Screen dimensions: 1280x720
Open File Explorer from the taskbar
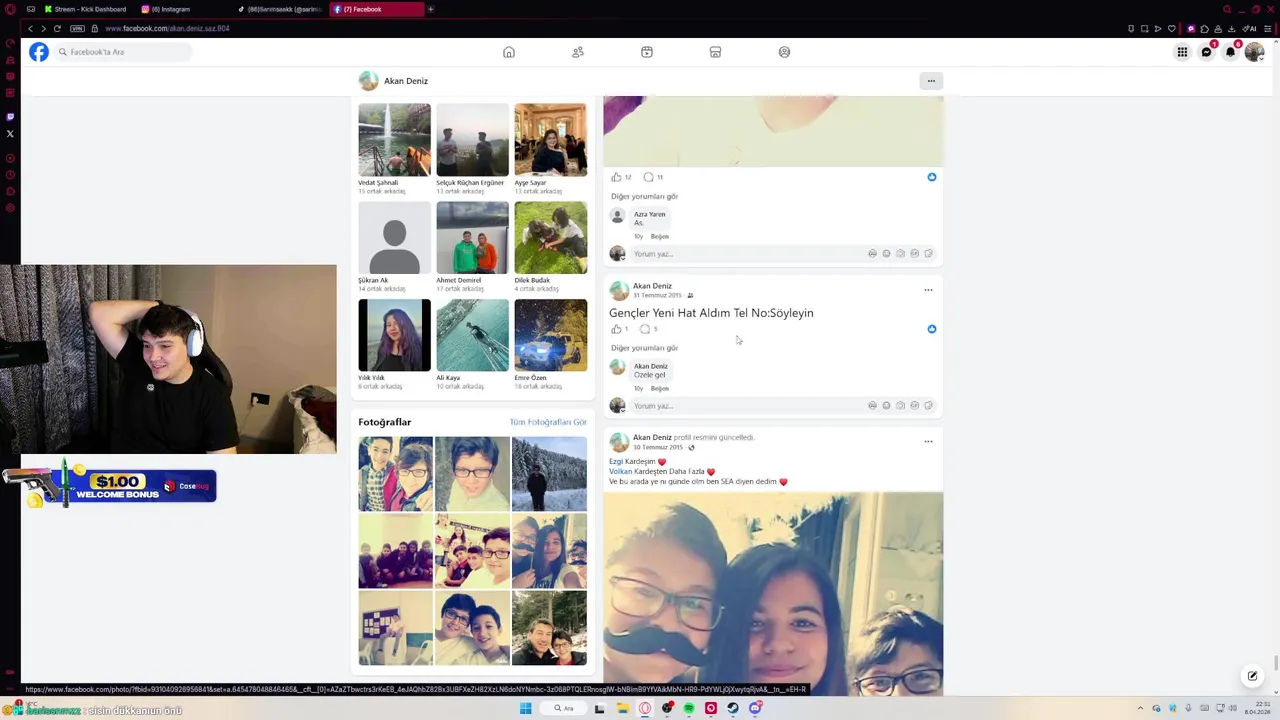(x=622, y=708)
